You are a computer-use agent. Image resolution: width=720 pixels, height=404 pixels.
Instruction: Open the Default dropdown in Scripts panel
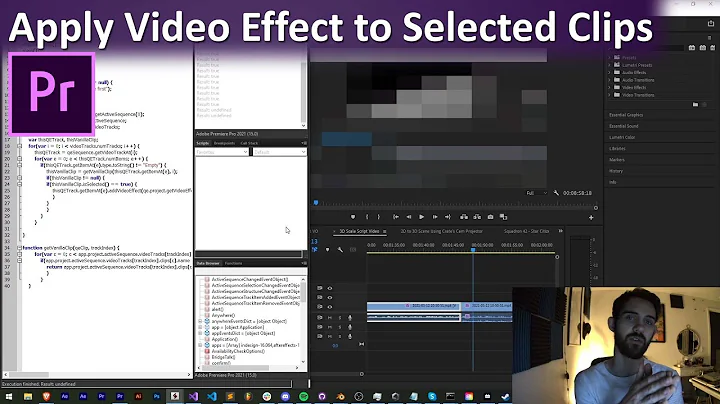coord(279,152)
